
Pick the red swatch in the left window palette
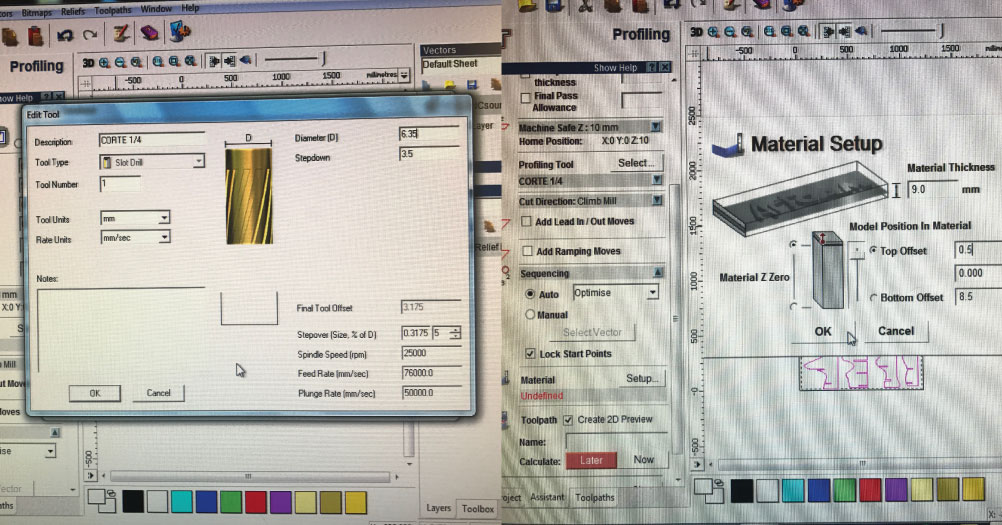(256, 503)
